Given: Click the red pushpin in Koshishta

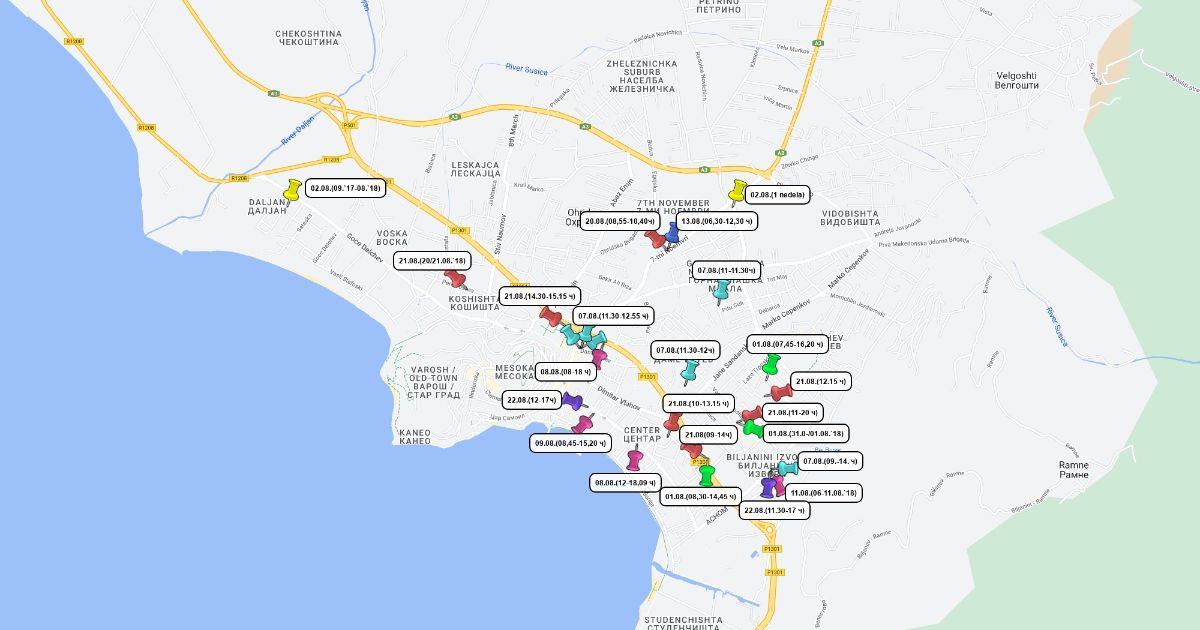Looking at the screenshot, I should [455, 278].
